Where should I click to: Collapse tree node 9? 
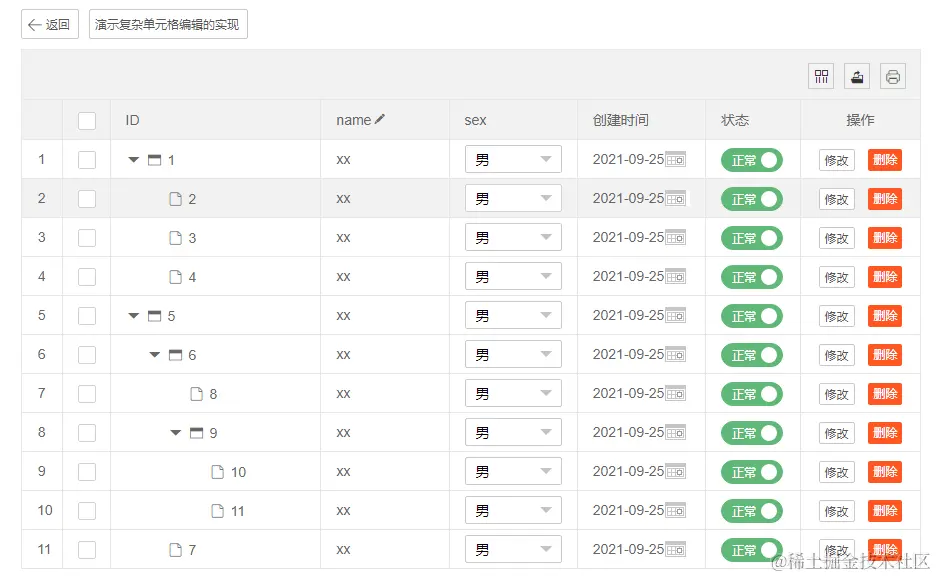(176, 433)
